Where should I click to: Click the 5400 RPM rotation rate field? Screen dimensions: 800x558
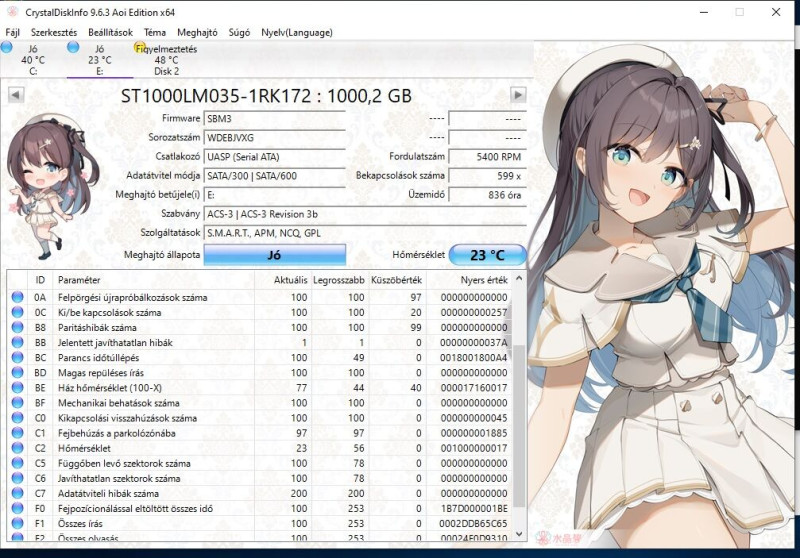tap(487, 157)
